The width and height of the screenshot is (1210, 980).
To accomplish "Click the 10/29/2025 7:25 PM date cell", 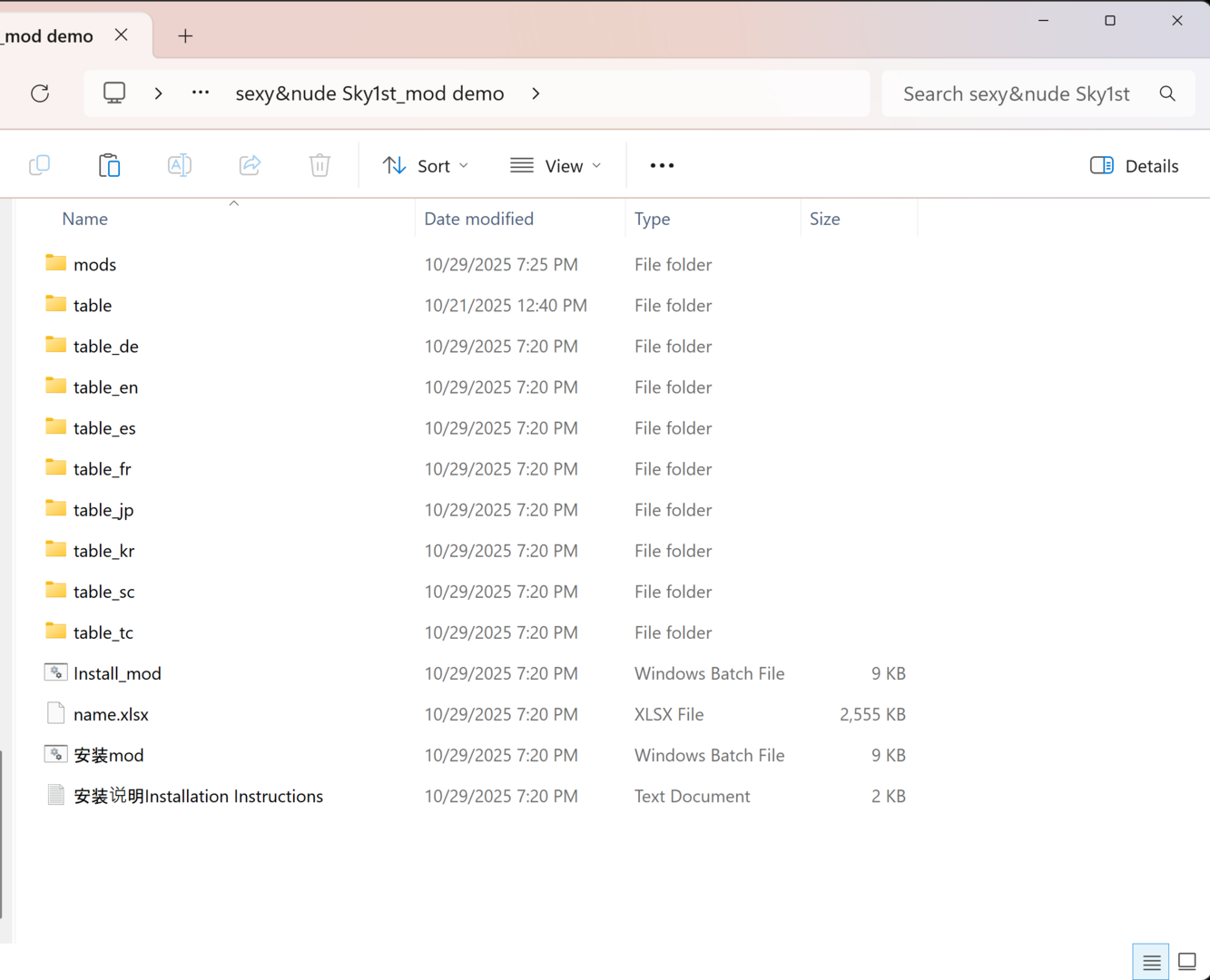I will (501, 264).
